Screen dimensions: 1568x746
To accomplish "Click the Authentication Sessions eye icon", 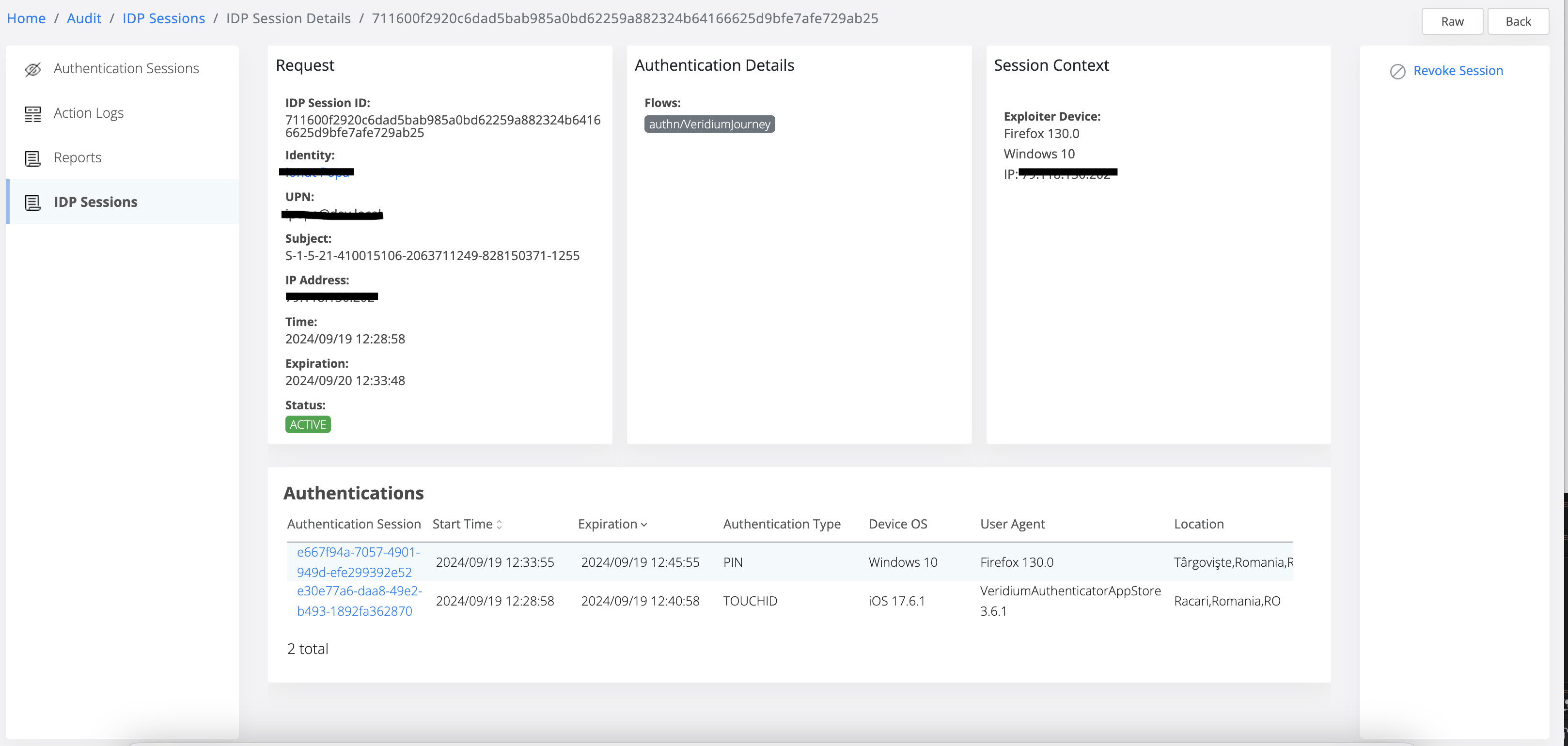I will click(33, 69).
